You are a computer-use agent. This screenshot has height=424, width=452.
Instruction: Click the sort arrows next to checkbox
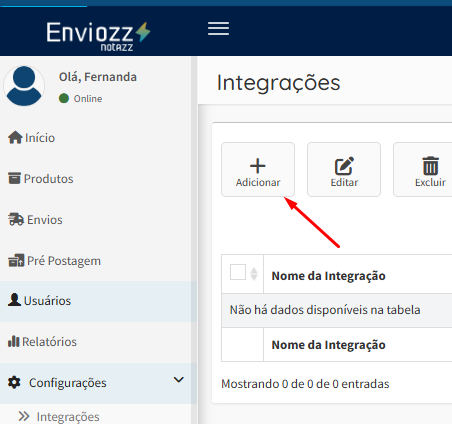pos(254,274)
